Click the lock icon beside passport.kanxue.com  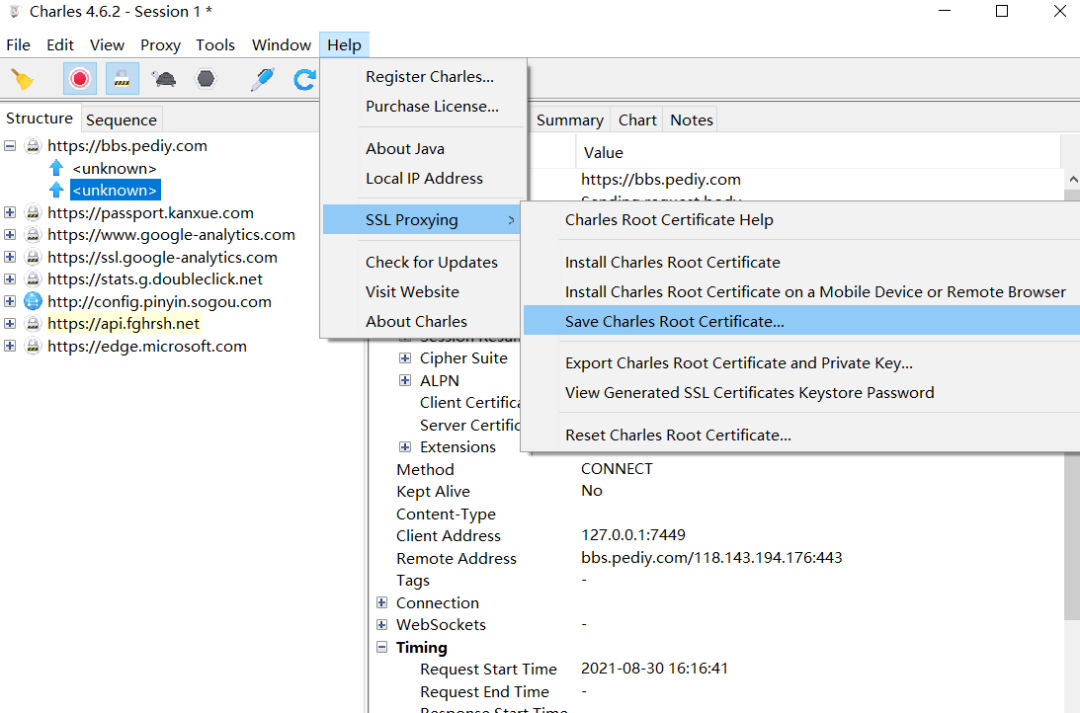tap(33, 212)
